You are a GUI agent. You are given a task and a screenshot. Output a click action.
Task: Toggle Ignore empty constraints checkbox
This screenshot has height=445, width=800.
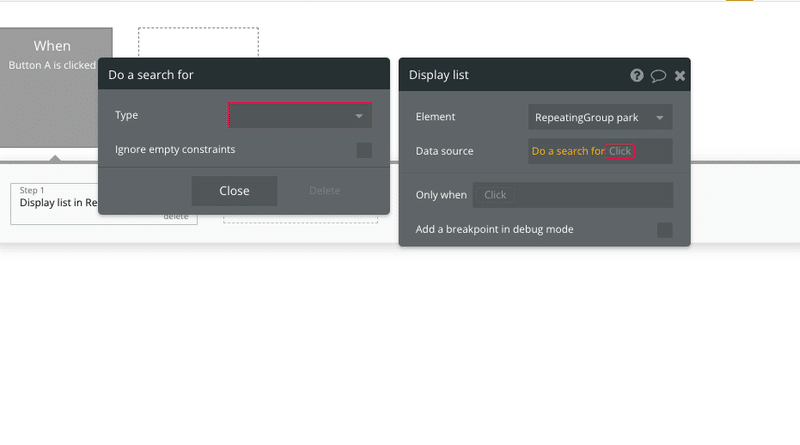tap(364, 150)
